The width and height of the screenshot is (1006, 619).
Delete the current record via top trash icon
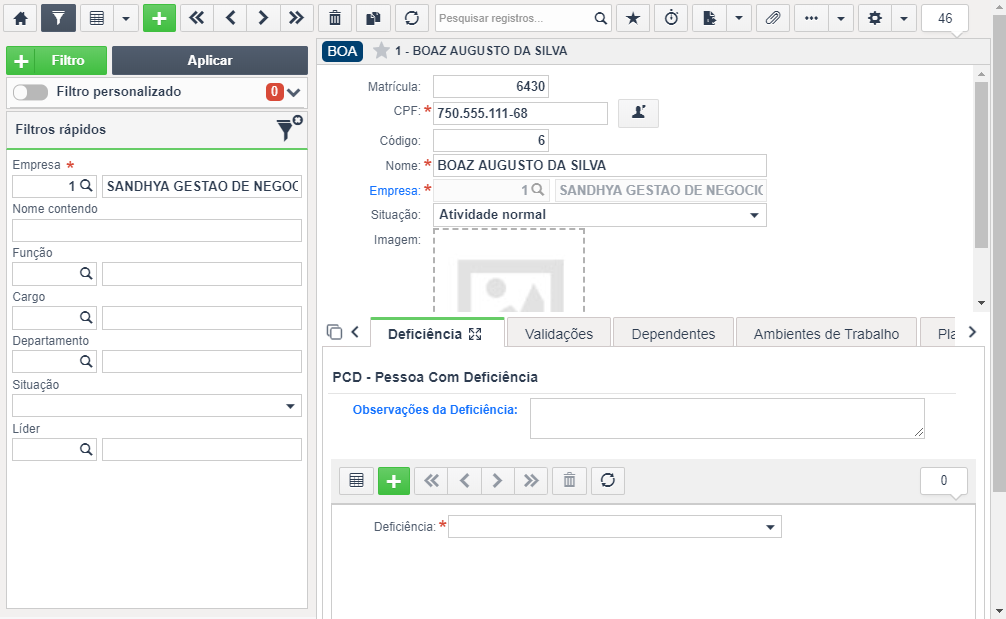pyautogui.click(x=335, y=18)
